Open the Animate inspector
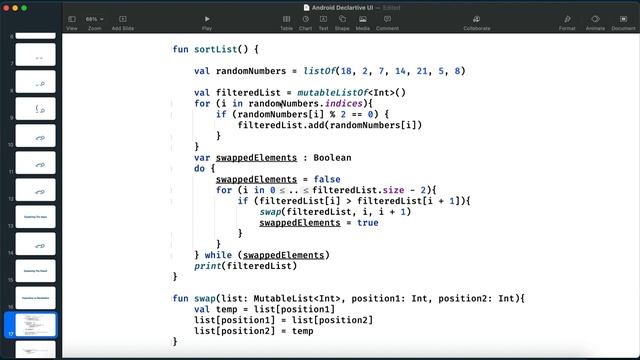 pos(595,23)
